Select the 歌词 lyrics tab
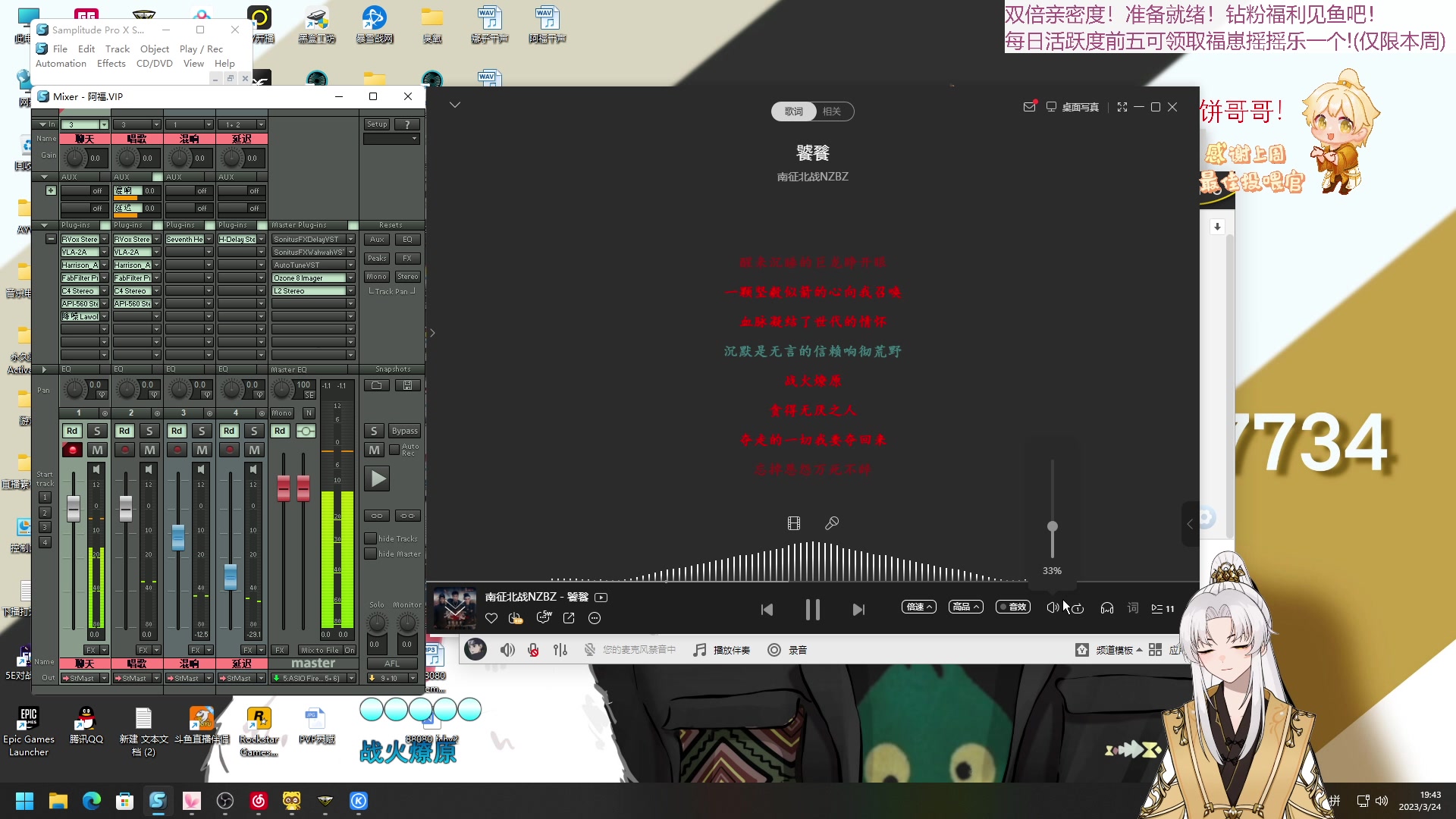Image resolution: width=1456 pixels, height=819 pixels. coord(793,111)
